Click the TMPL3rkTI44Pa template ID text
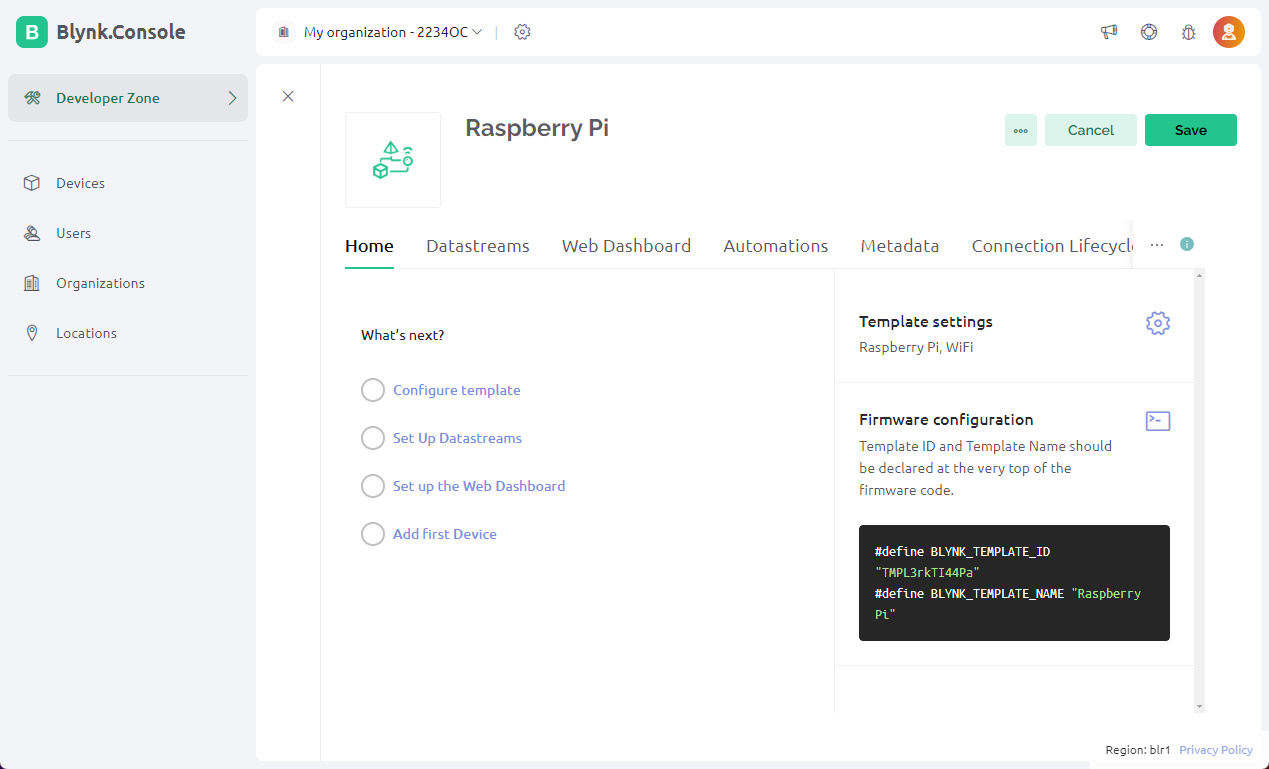This screenshot has height=769, width=1269. (x=927, y=573)
